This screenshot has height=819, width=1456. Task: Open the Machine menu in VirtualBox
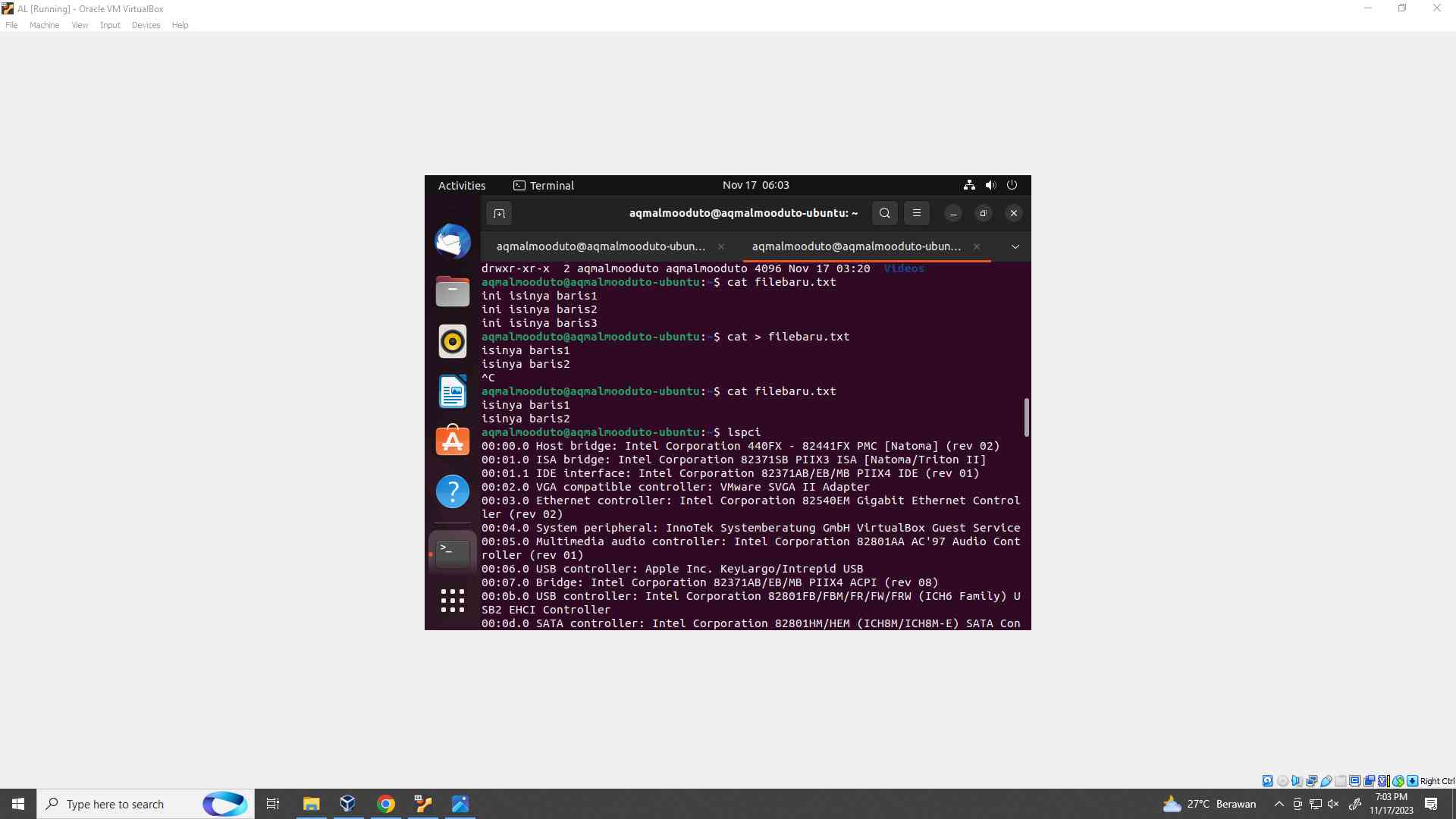[x=44, y=25]
